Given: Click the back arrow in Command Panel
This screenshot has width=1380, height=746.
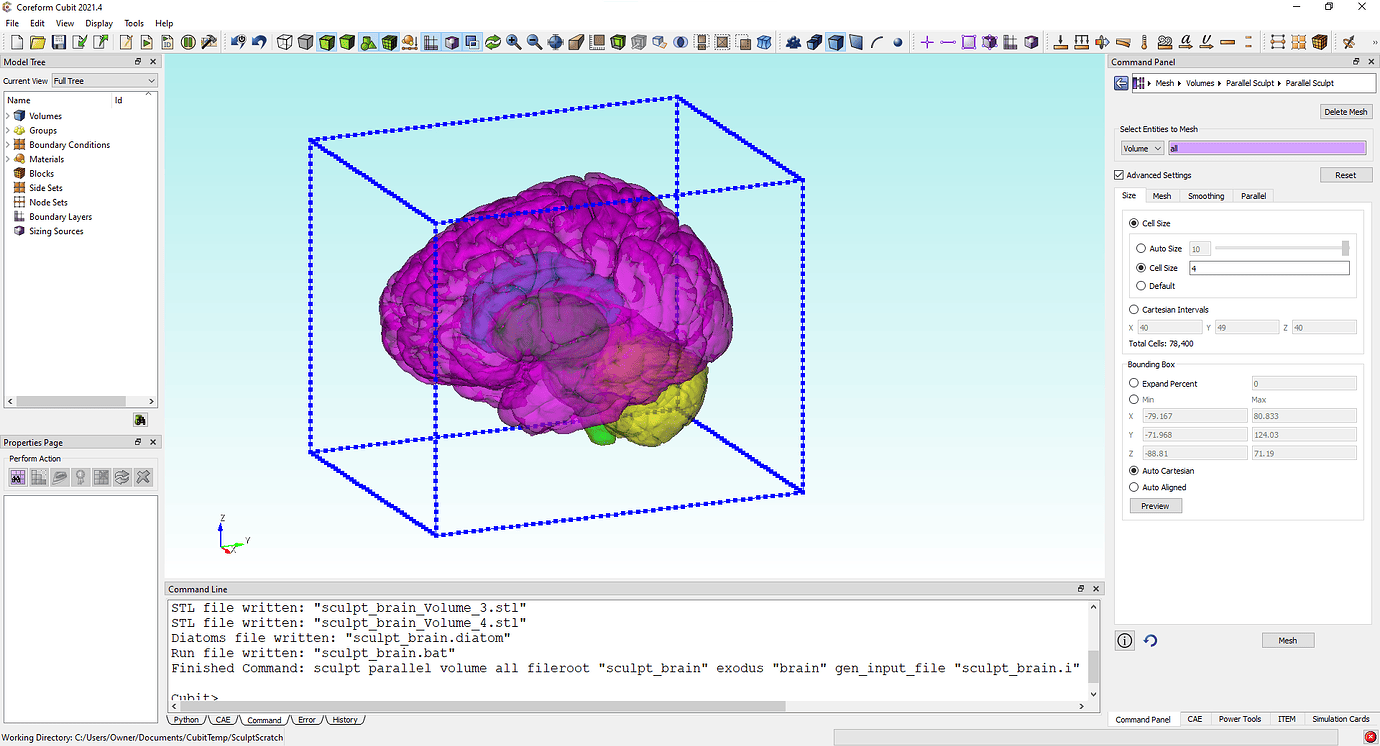Looking at the screenshot, I should pyautogui.click(x=1122, y=83).
